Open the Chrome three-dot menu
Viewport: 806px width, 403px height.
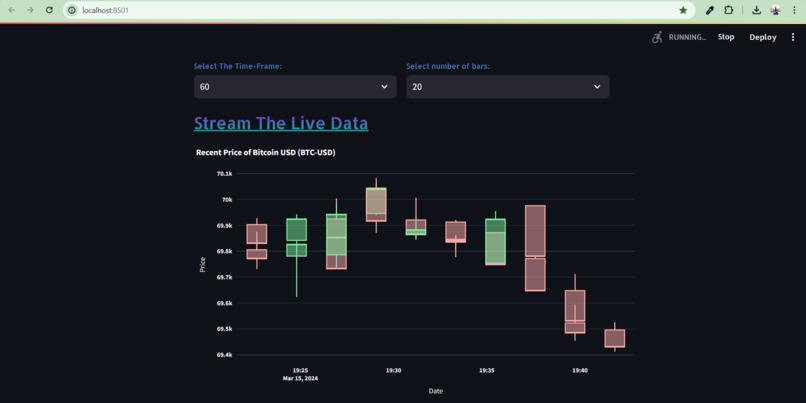[794, 10]
